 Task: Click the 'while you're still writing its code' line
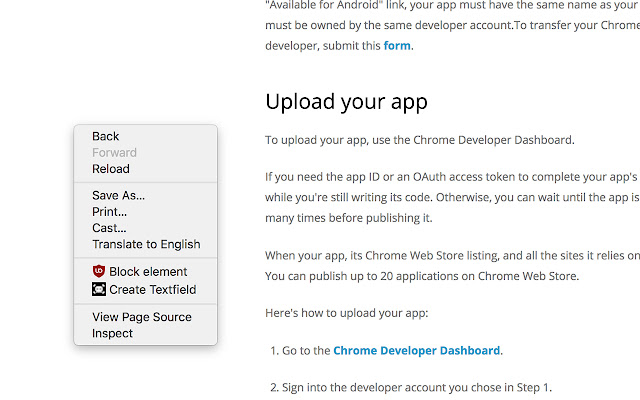(x=452, y=198)
